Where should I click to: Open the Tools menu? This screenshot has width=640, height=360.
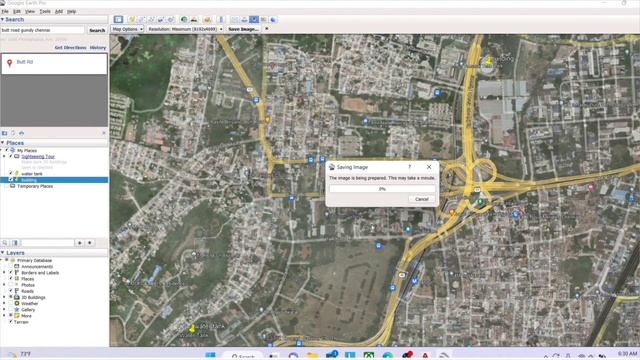(45, 11)
